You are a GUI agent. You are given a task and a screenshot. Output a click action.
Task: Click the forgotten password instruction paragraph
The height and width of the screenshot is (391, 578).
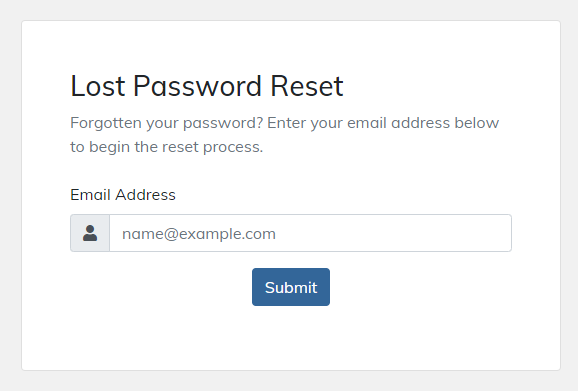(285, 135)
